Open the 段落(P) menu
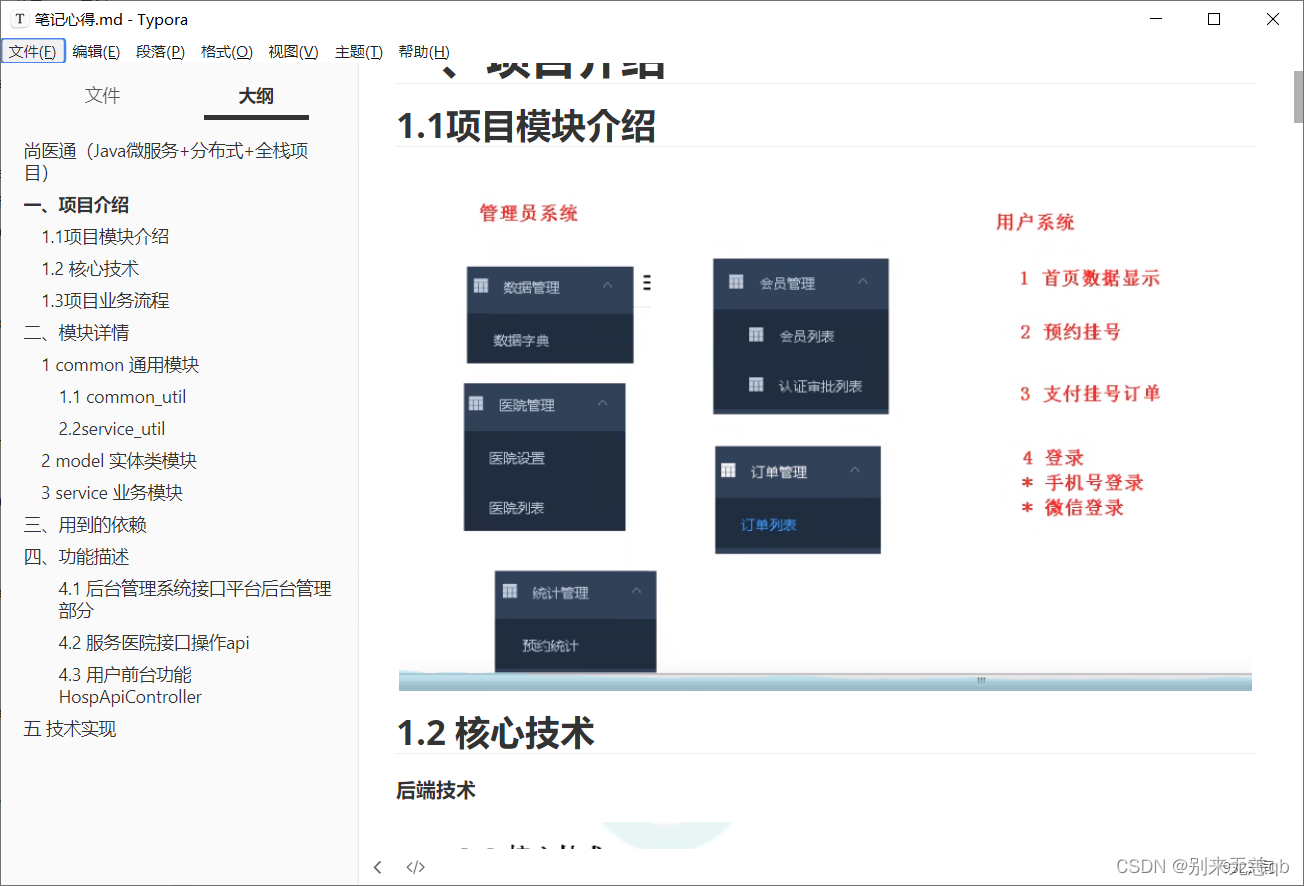The height and width of the screenshot is (886, 1304). (x=160, y=52)
